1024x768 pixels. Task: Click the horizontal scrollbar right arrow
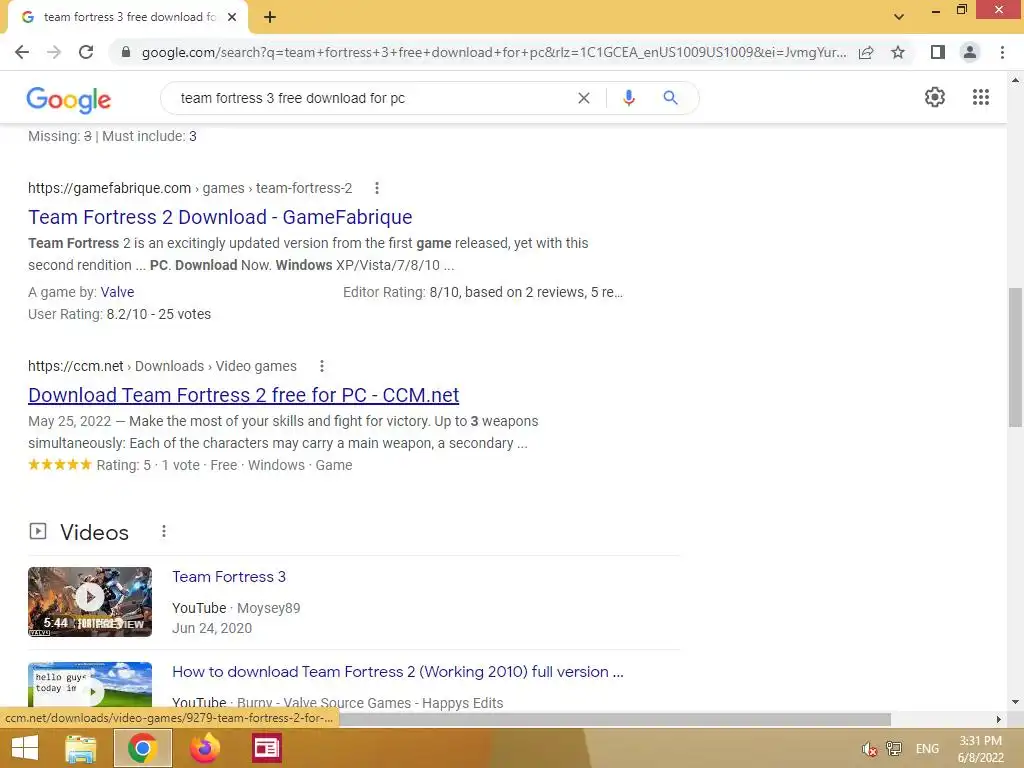coord(999,719)
